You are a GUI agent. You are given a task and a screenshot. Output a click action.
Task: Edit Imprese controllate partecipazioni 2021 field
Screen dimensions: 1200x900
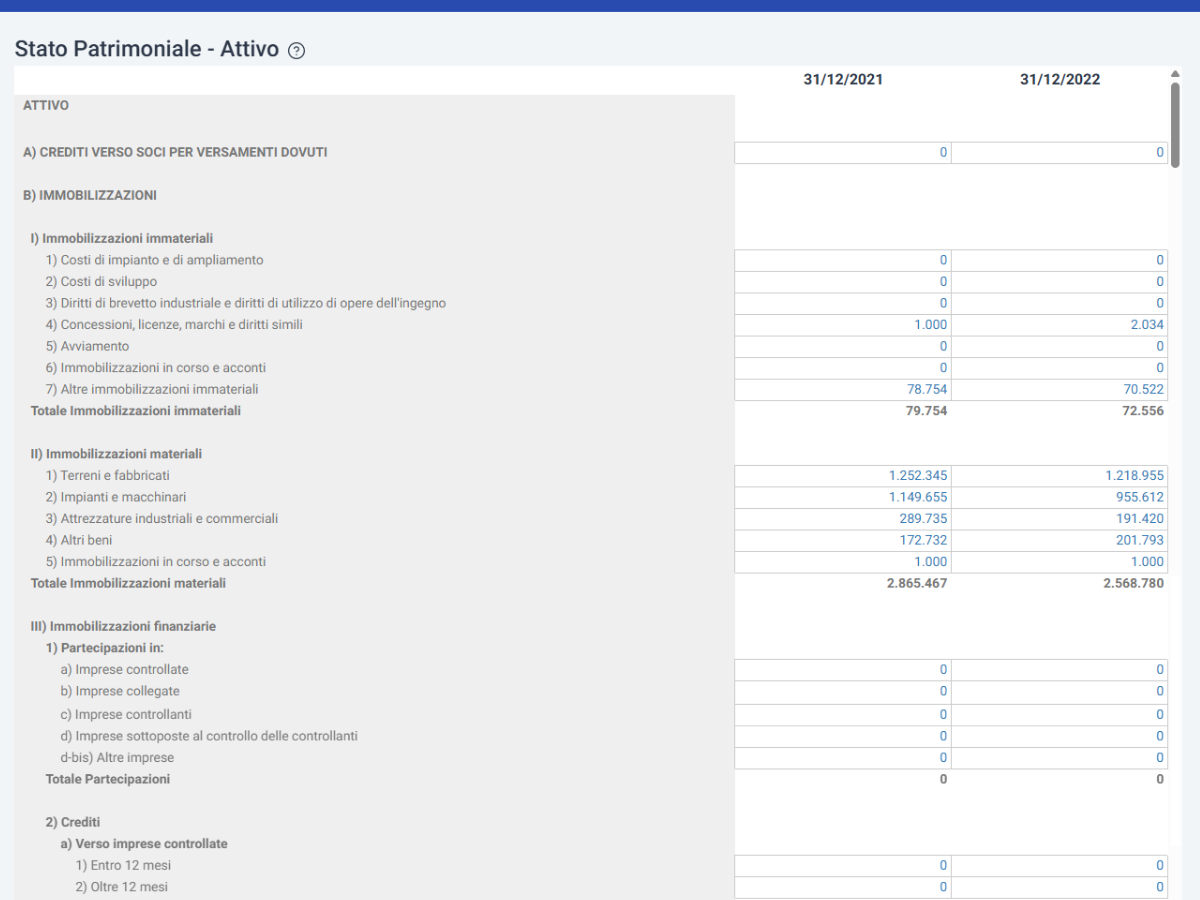[843, 670]
